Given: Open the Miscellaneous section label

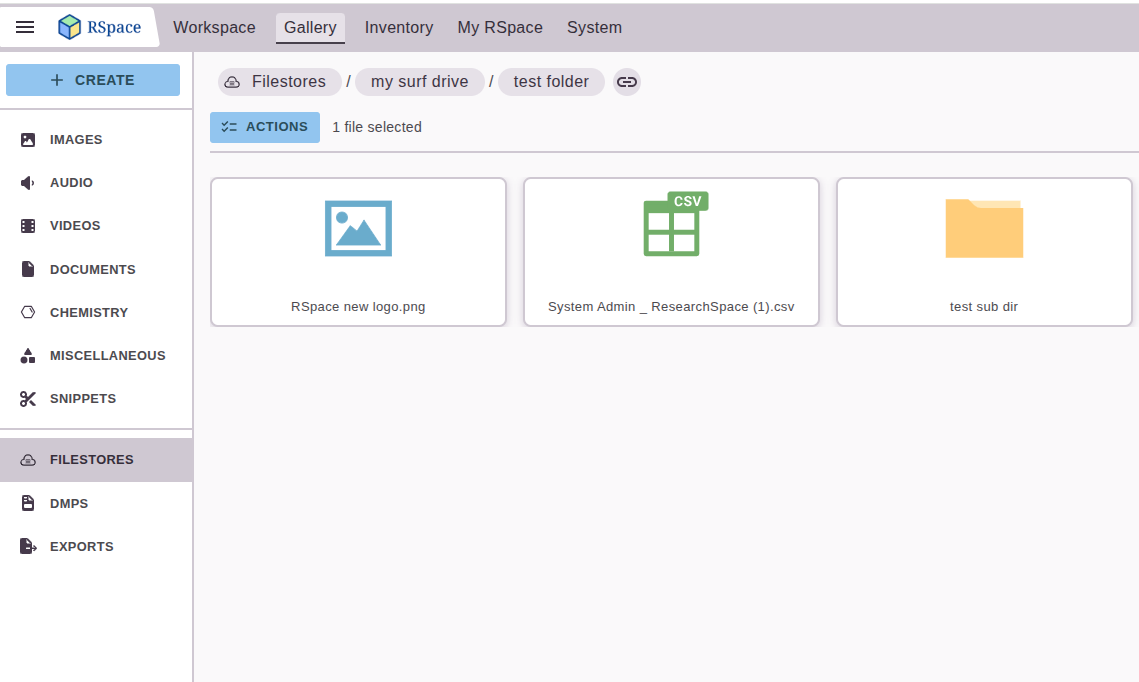Looking at the screenshot, I should tap(108, 356).
